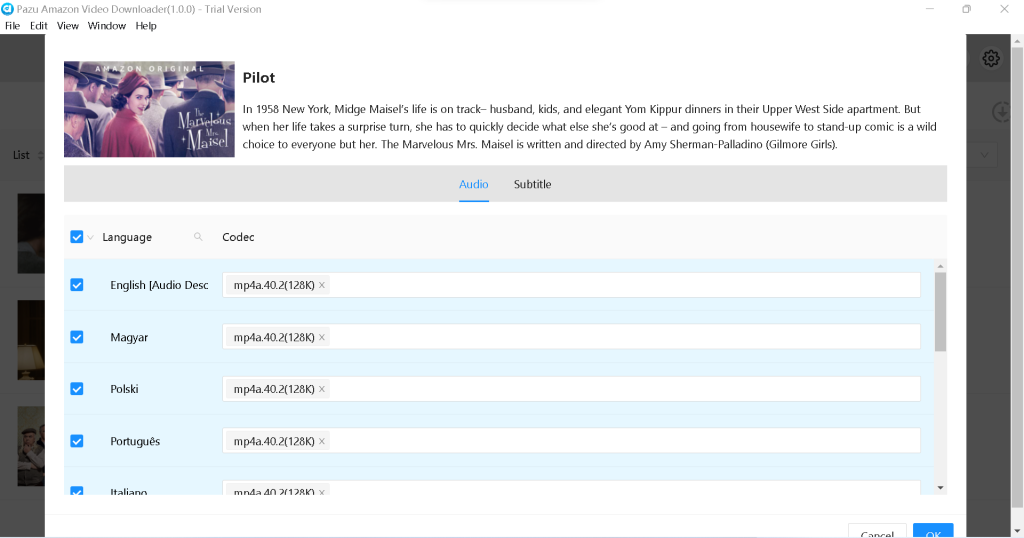Image resolution: width=1024 pixels, height=538 pixels.
Task: Uncheck the English Audio Desc checkbox
Action: click(76, 285)
